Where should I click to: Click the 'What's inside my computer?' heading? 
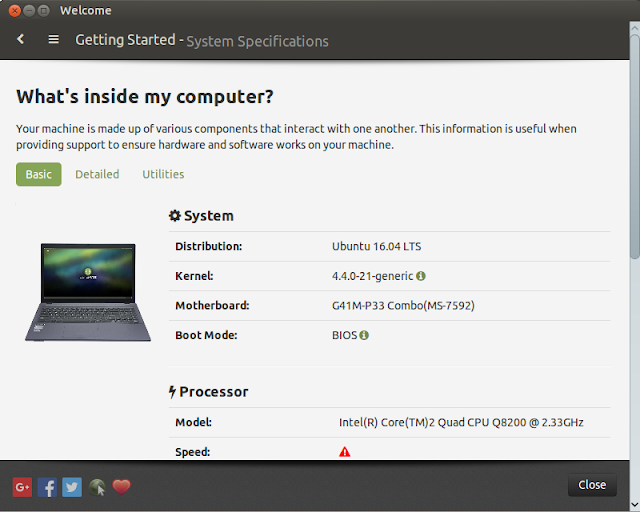(145, 97)
